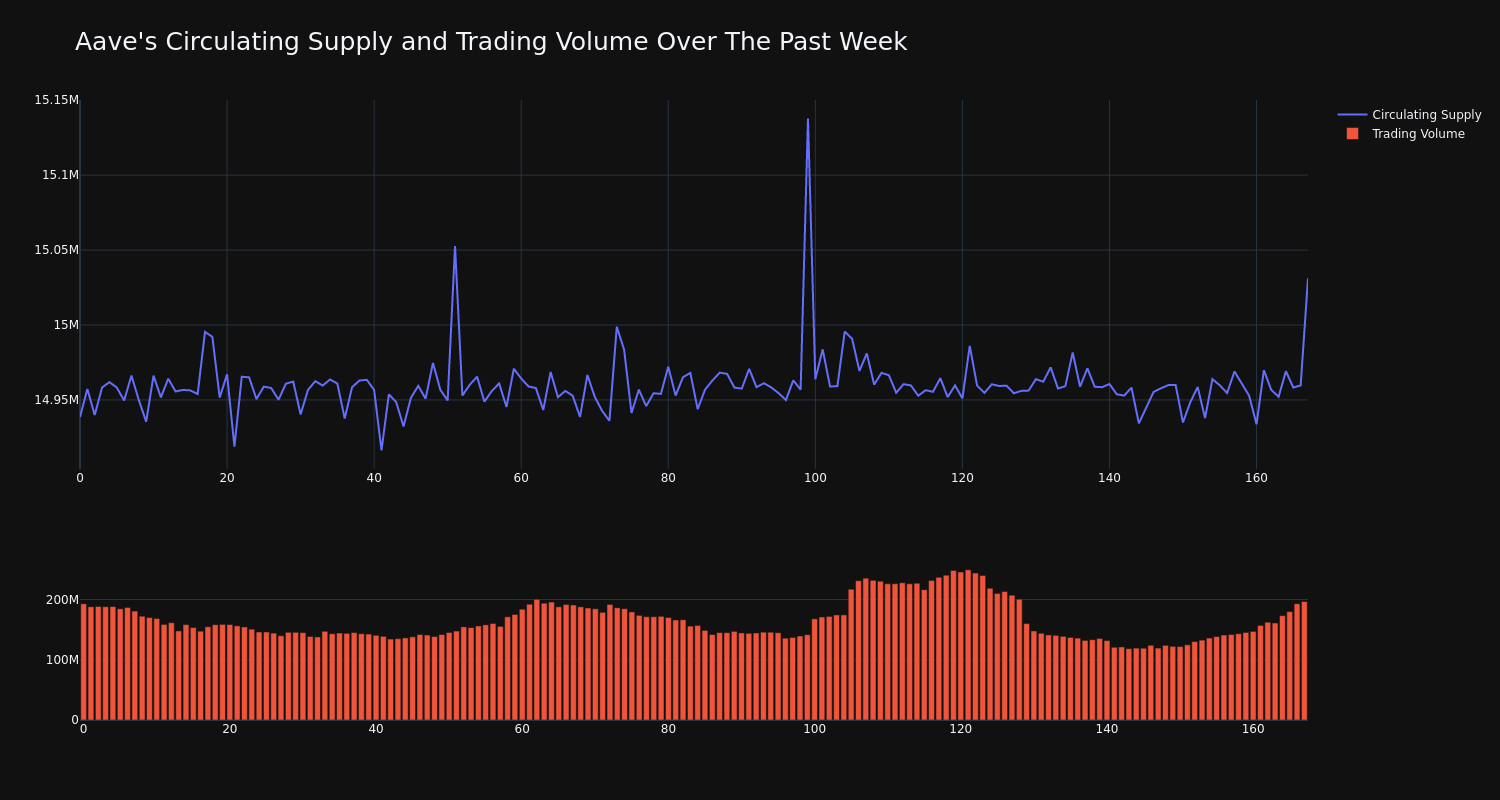The width and height of the screenshot is (1500, 800).
Task: Click the 100M volume axis label
Action: [62, 660]
